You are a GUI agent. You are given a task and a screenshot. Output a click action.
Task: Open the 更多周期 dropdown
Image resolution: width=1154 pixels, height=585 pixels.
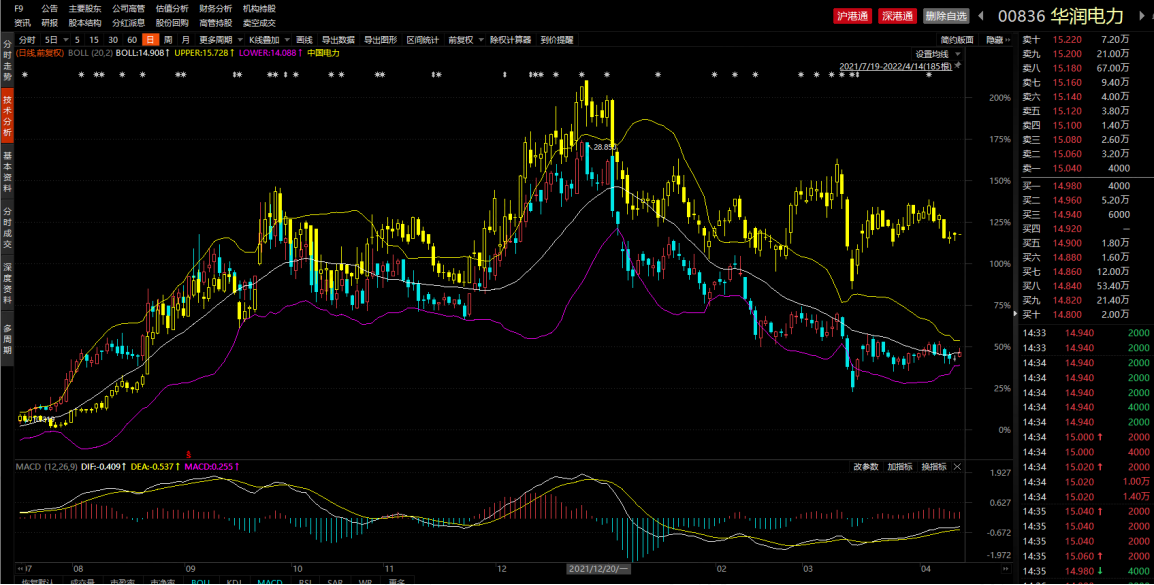[x=219, y=40]
